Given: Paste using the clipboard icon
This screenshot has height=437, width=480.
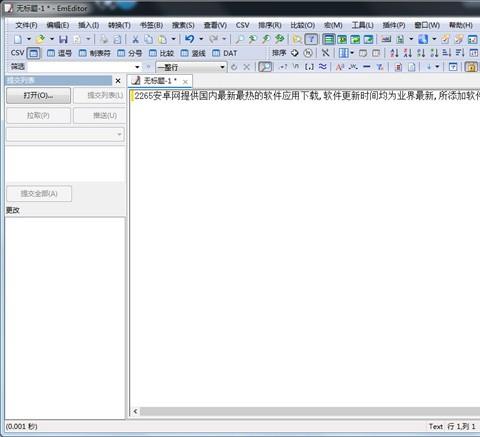Looking at the screenshot, I should coord(162,40).
